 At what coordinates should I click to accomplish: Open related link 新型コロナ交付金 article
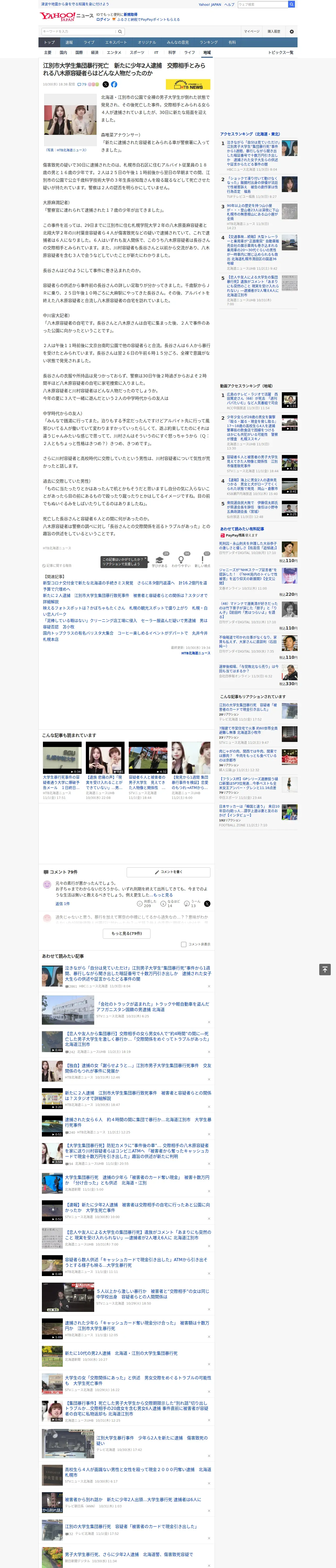pos(125,586)
